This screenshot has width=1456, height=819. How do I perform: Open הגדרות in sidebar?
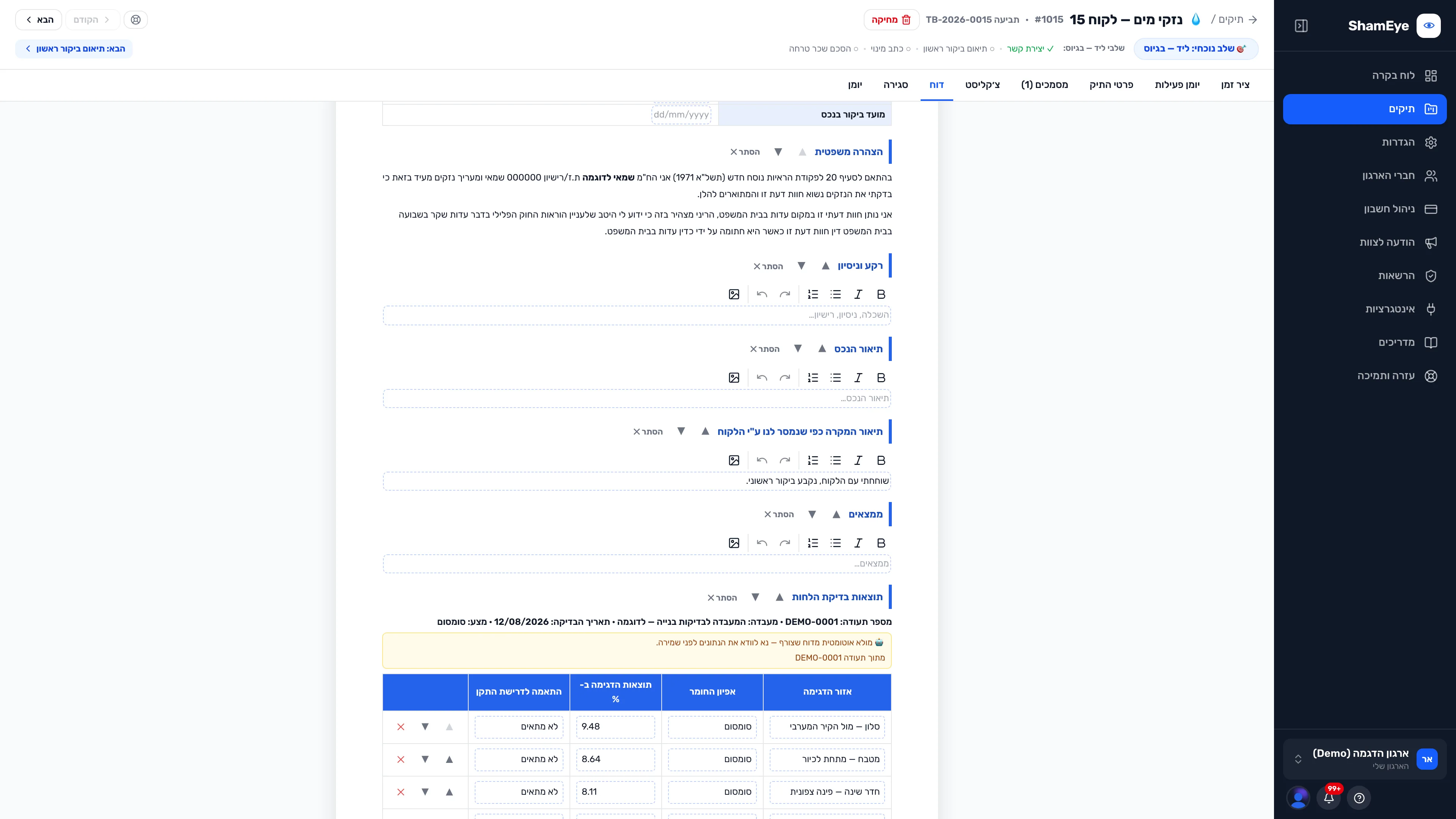click(x=1365, y=143)
